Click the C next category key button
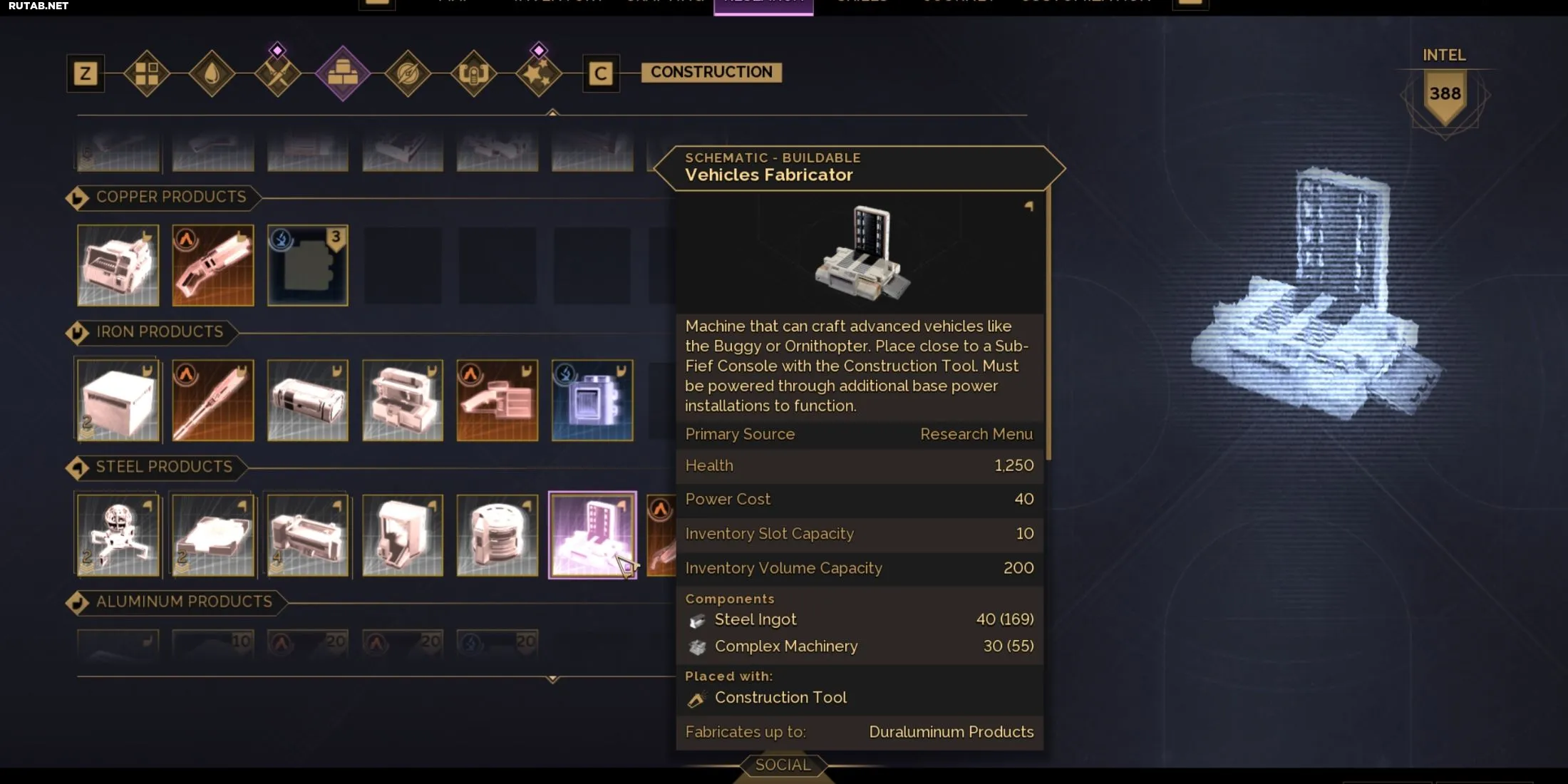The width and height of the screenshot is (1568, 784). pyautogui.click(x=601, y=73)
